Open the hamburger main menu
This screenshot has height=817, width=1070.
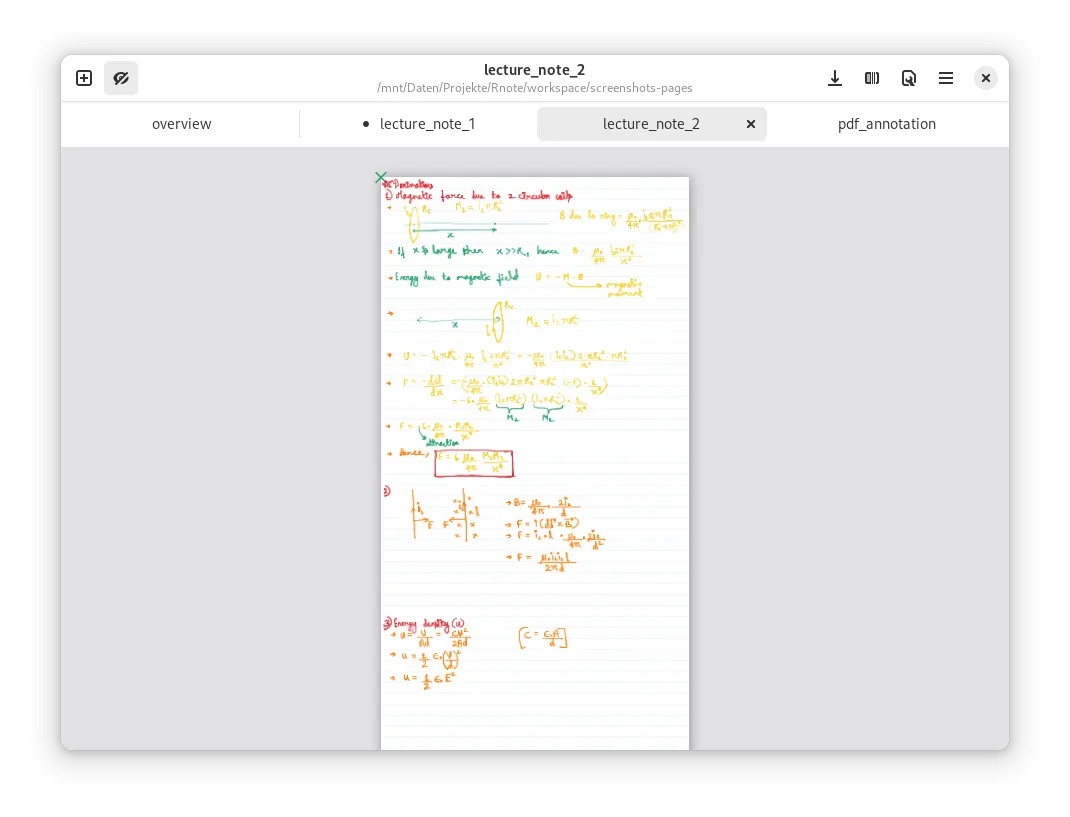pyautogui.click(x=946, y=78)
